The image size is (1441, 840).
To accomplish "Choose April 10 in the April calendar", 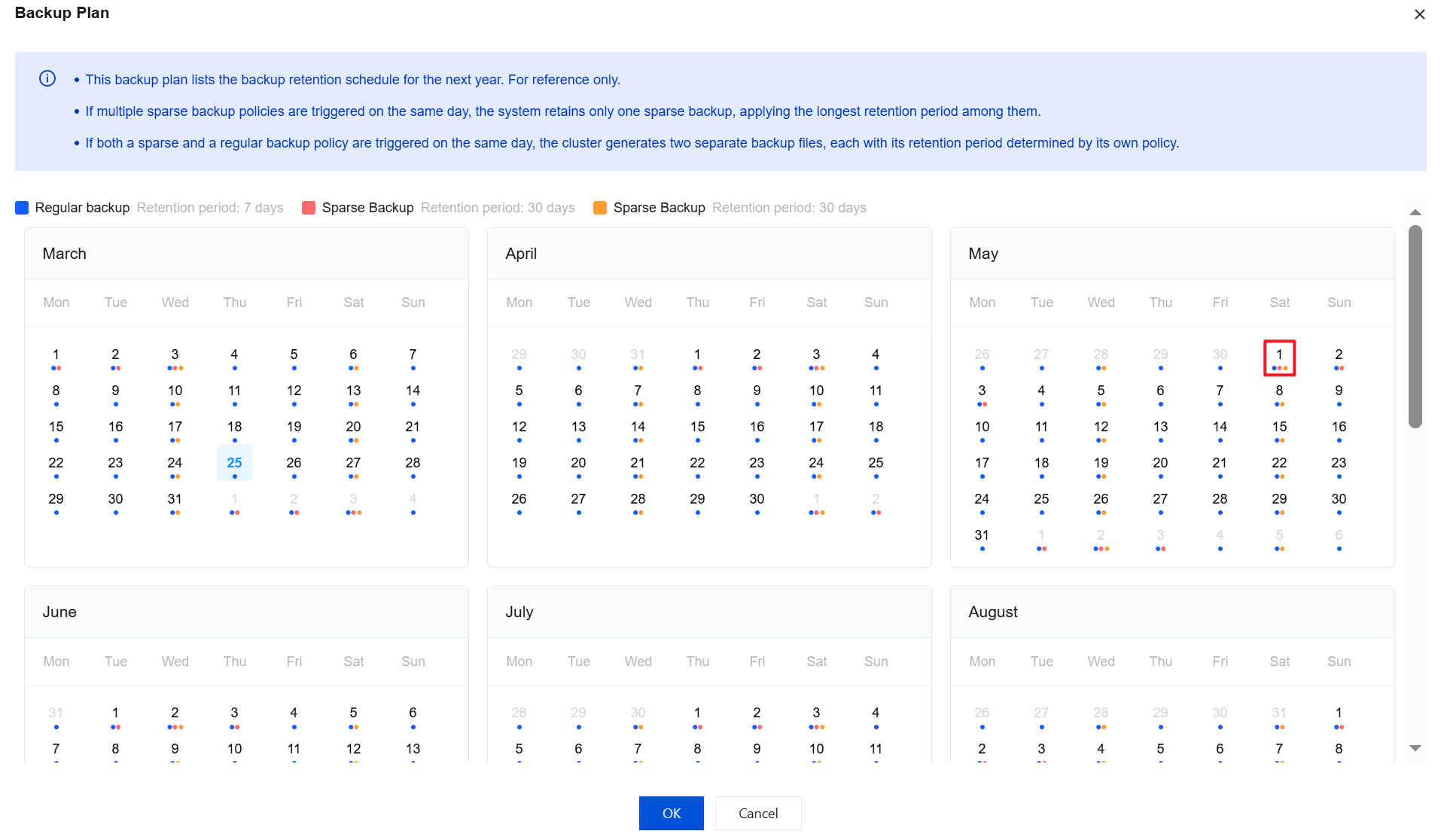I will (817, 391).
